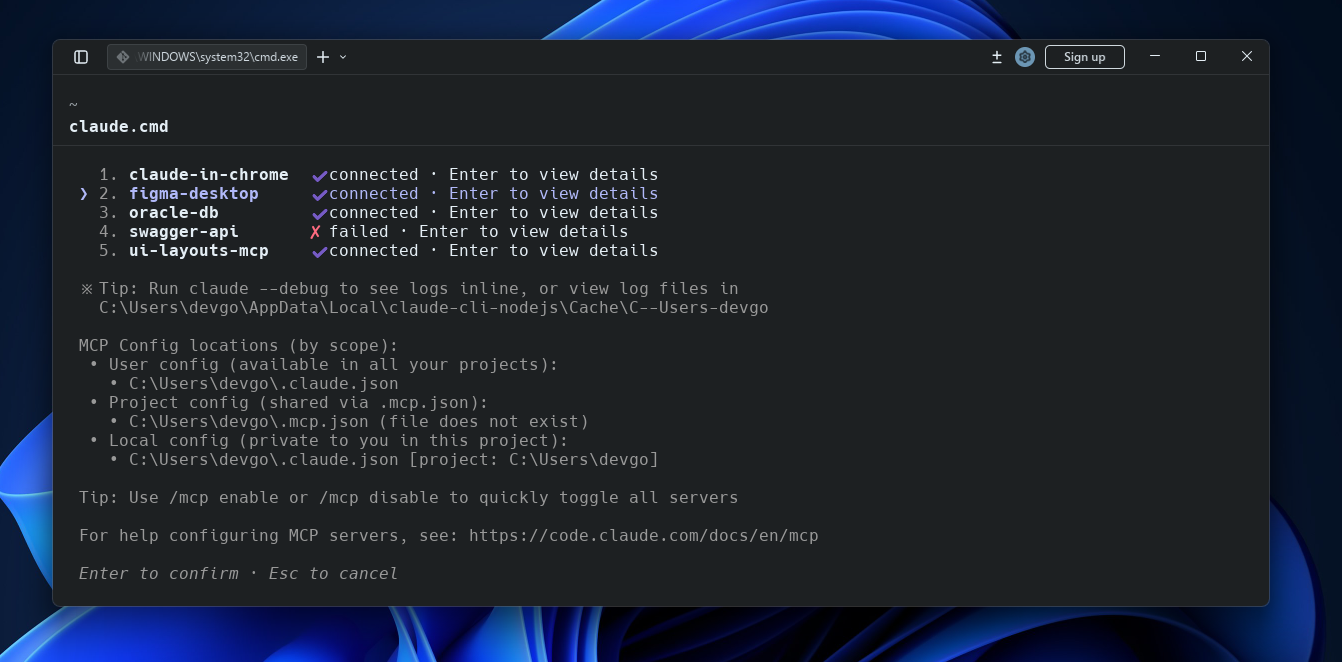Screen dimensions: 1342x662
Task: Select the claude-in-chrome server entry
Action: pos(208,175)
